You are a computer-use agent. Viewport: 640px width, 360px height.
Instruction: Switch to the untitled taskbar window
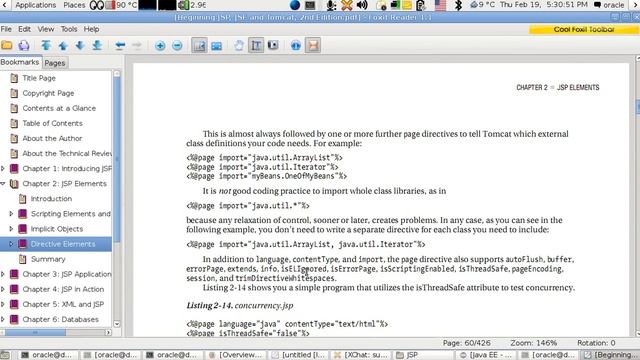click(x=298, y=355)
